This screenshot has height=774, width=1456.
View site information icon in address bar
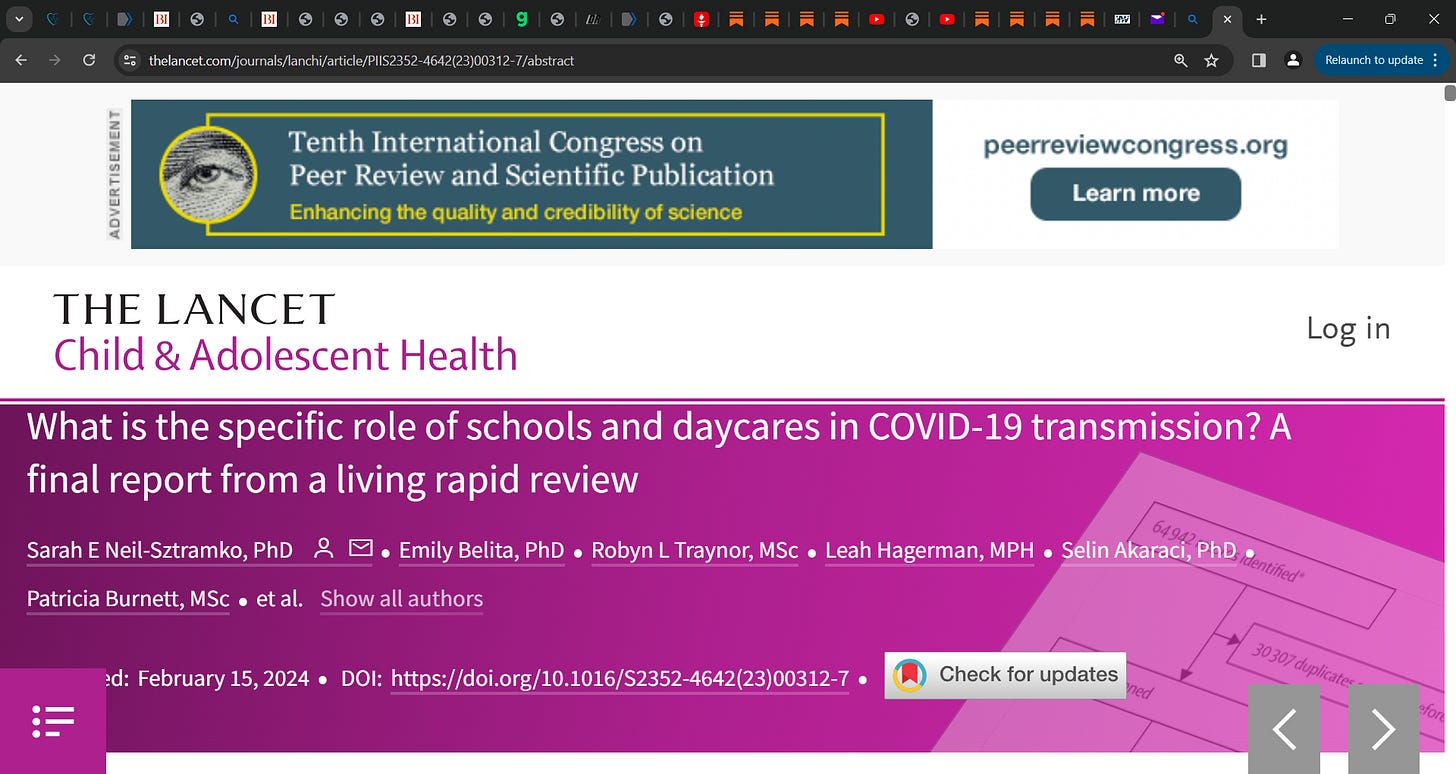(x=129, y=60)
